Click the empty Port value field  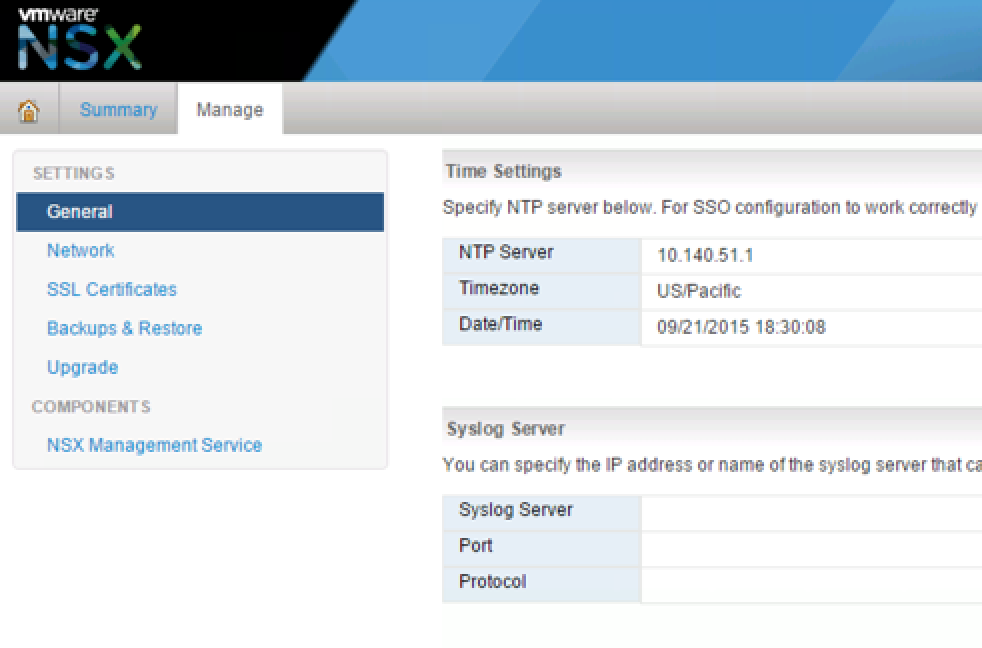pos(810,548)
